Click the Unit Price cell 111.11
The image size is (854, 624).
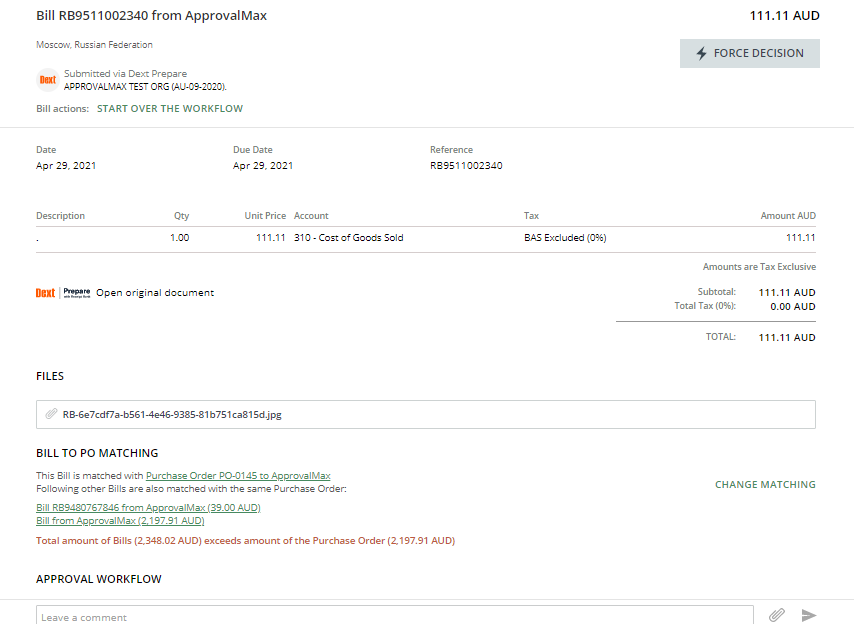pos(271,237)
